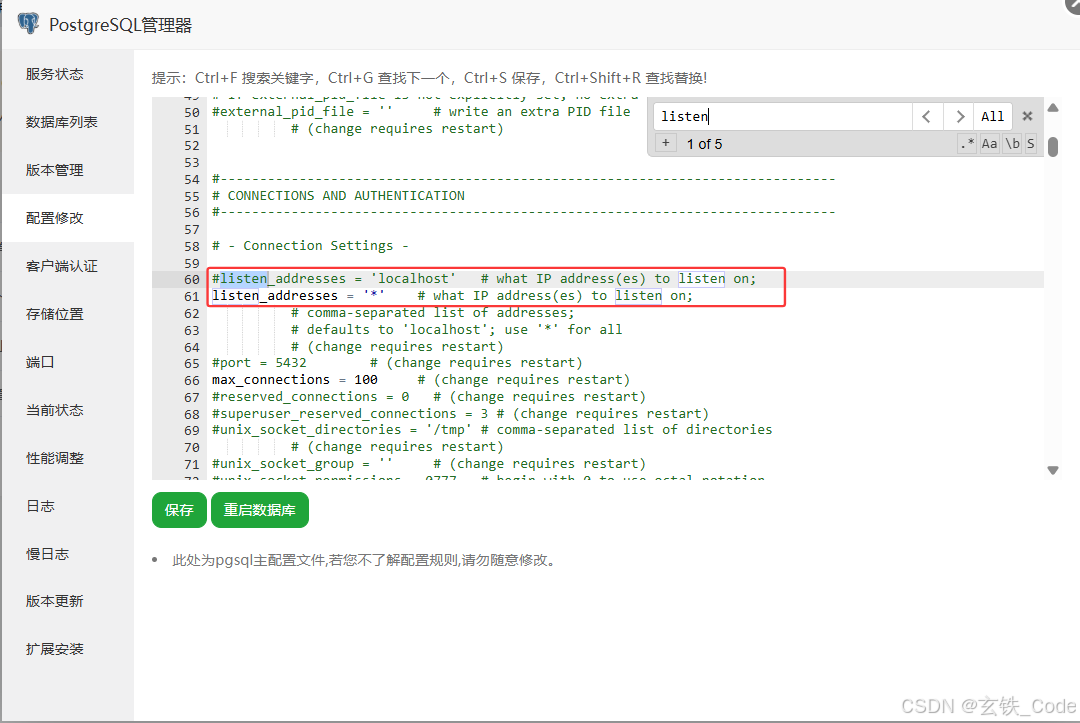Toggle case-sensitive search (Aa)
Screen dimensions: 1080x723
(x=989, y=143)
